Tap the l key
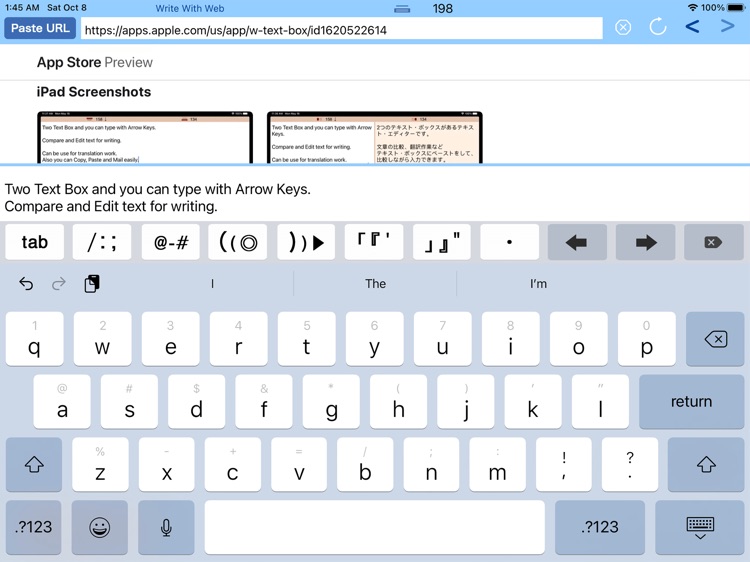Image resolution: width=750 pixels, height=562 pixels. point(600,402)
